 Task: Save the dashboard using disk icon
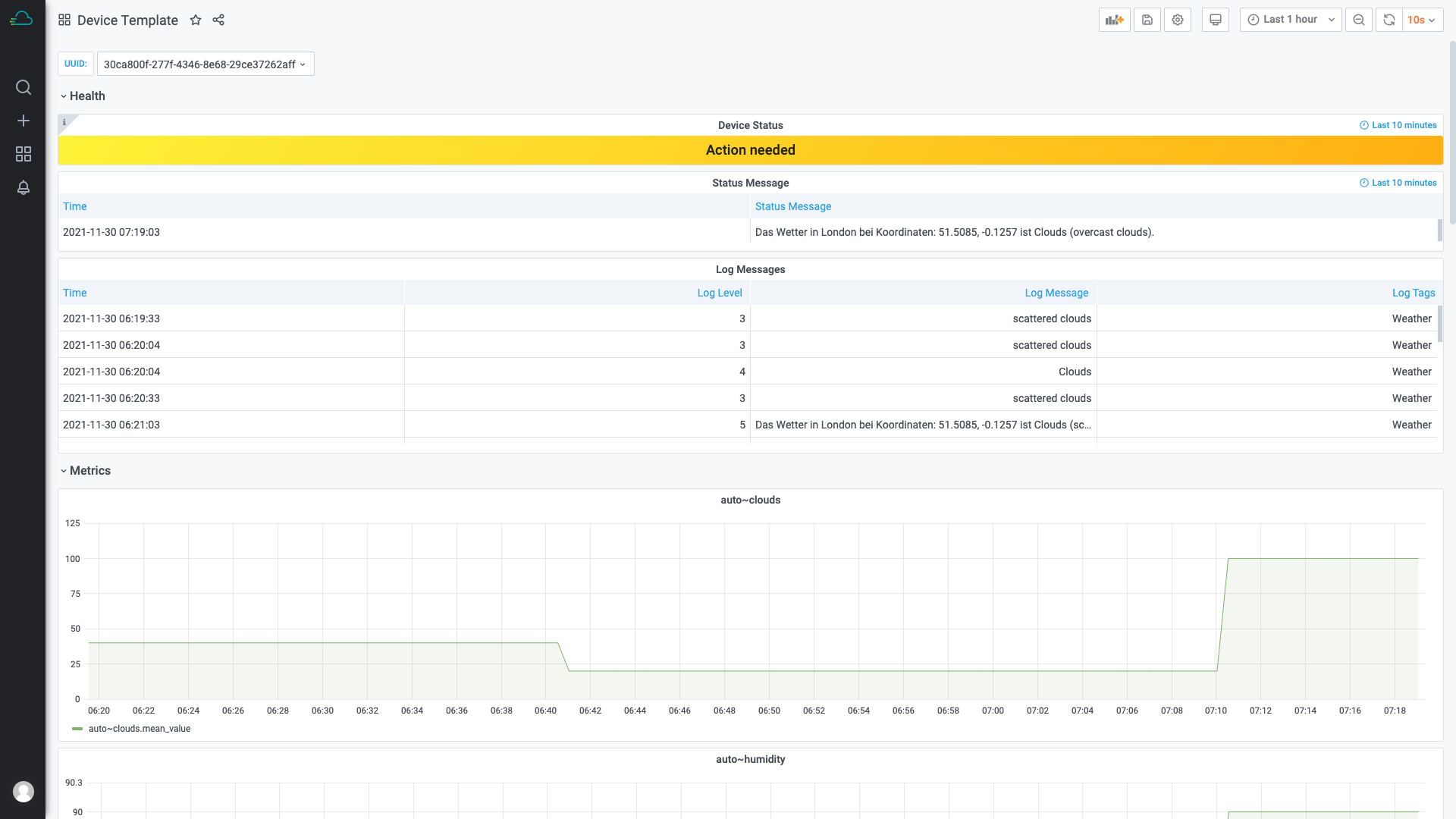(1147, 20)
